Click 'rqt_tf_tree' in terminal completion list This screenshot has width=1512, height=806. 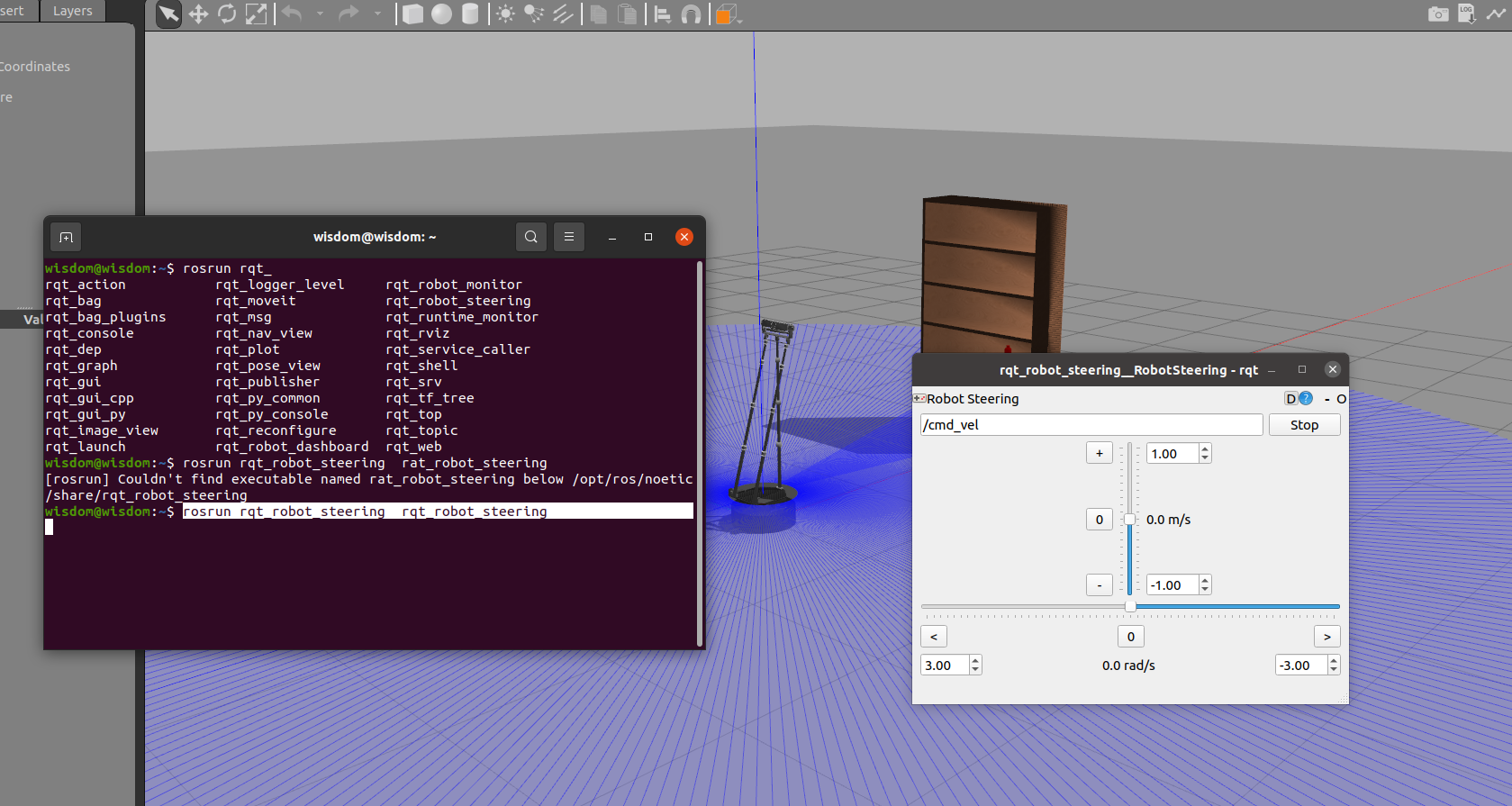[430, 398]
